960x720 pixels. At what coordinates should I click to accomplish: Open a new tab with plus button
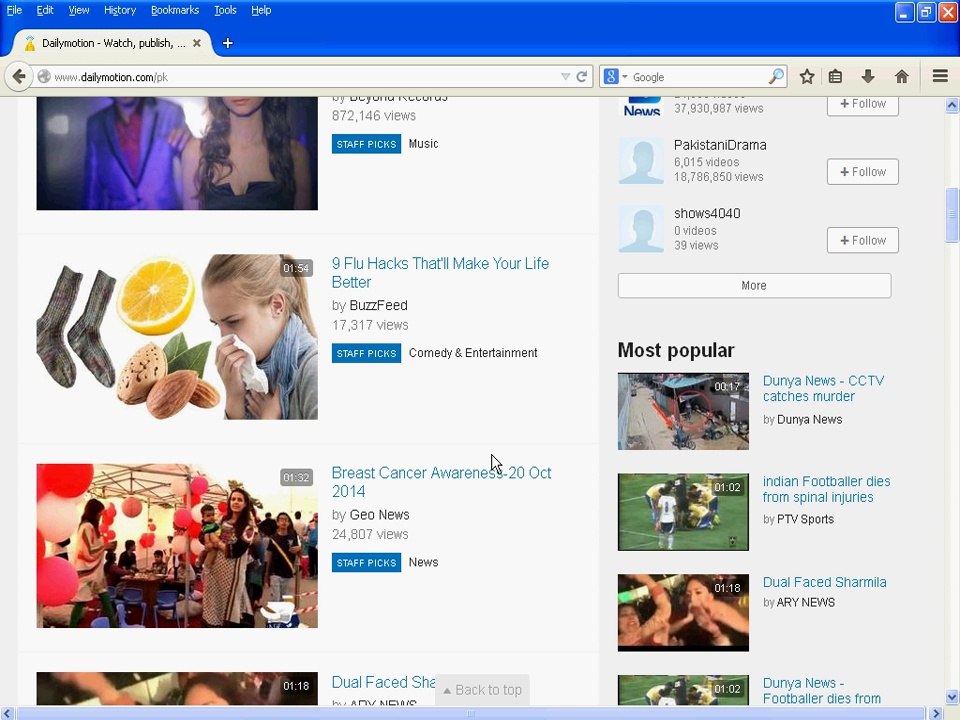click(227, 43)
